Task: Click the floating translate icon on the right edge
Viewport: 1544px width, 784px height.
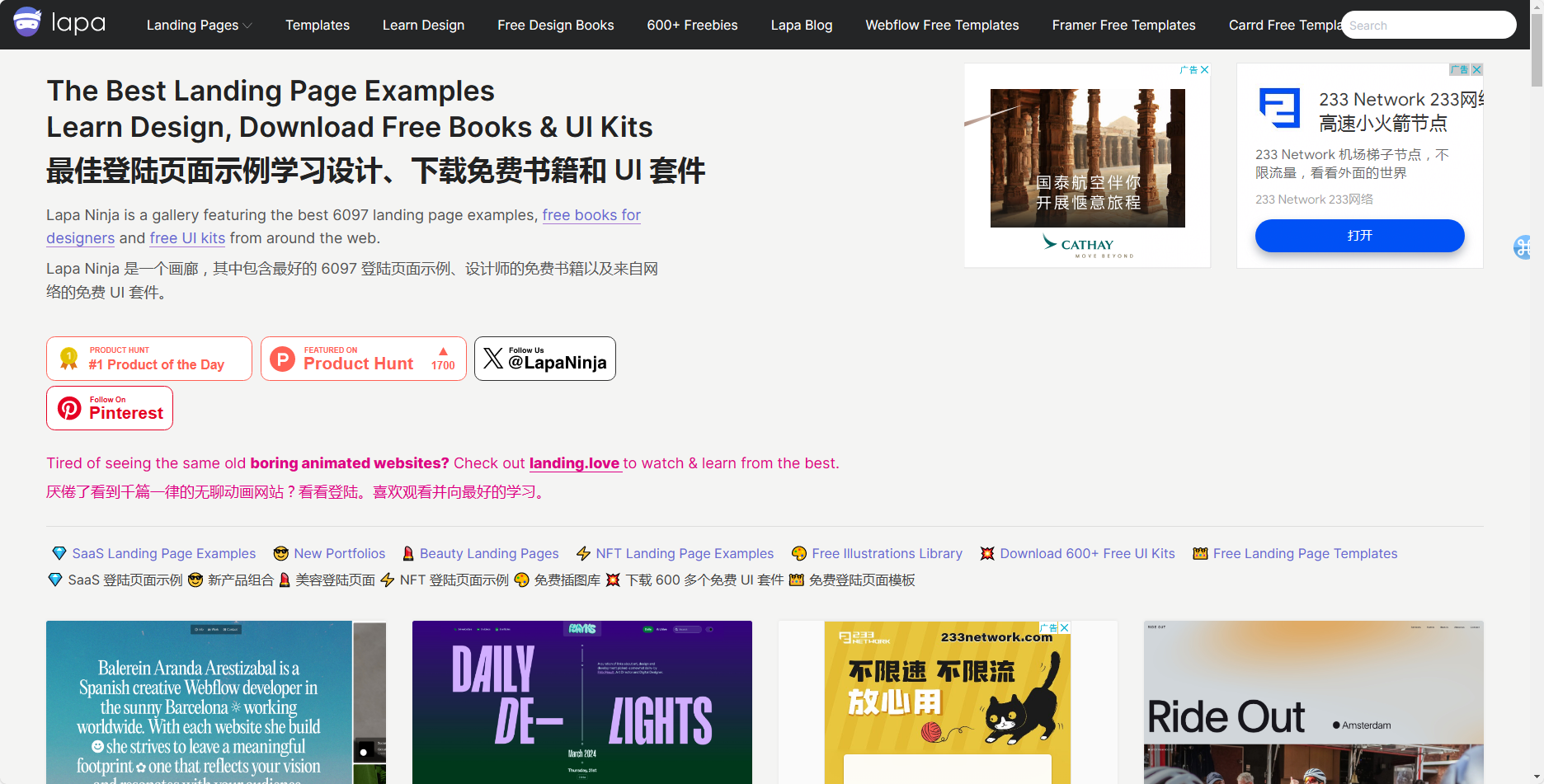Action: [x=1523, y=246]
